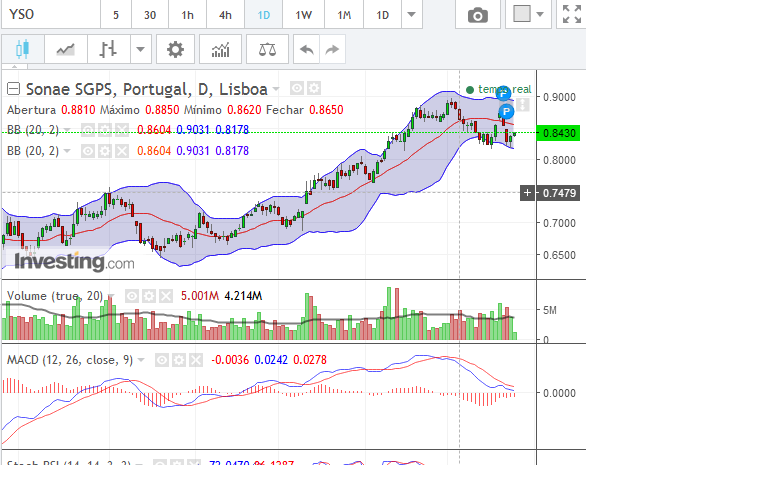Image resolution: width=768 pixels, height=480 pixels.
Task: Take a chart snapshot with camera icon
Action: coord(478,15)
